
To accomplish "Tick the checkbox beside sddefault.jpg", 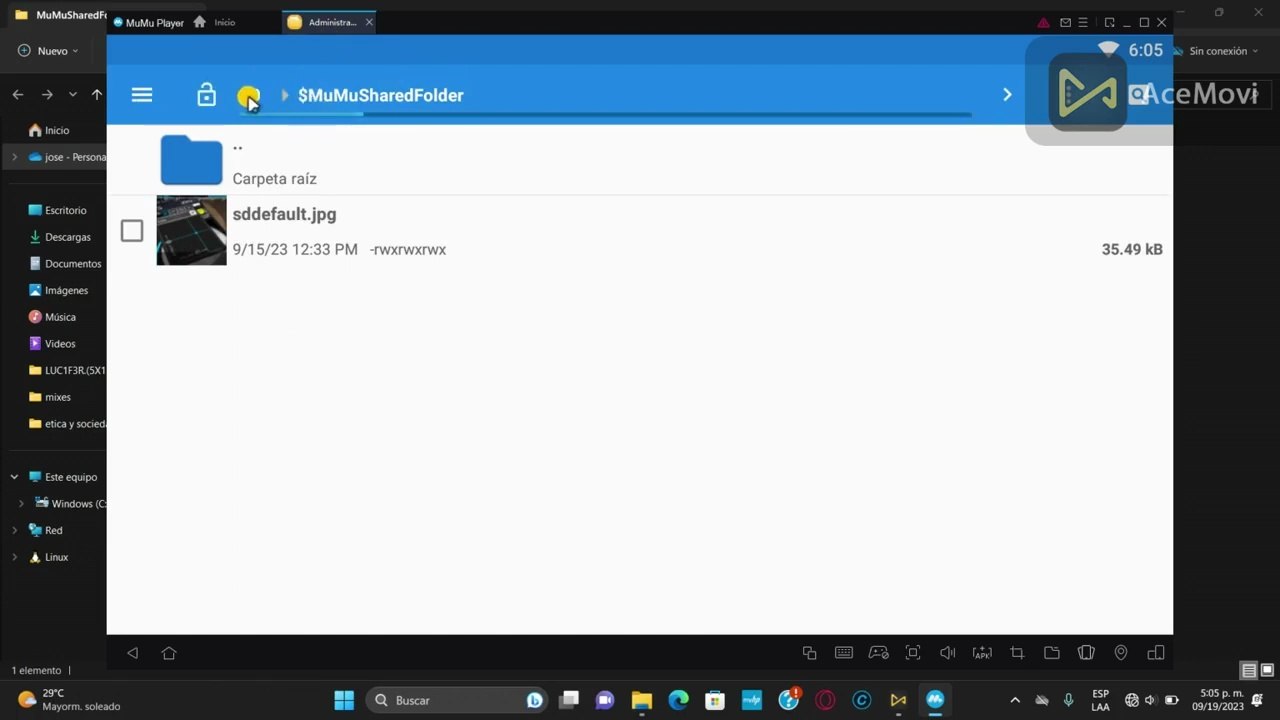I will click(132, 231).
